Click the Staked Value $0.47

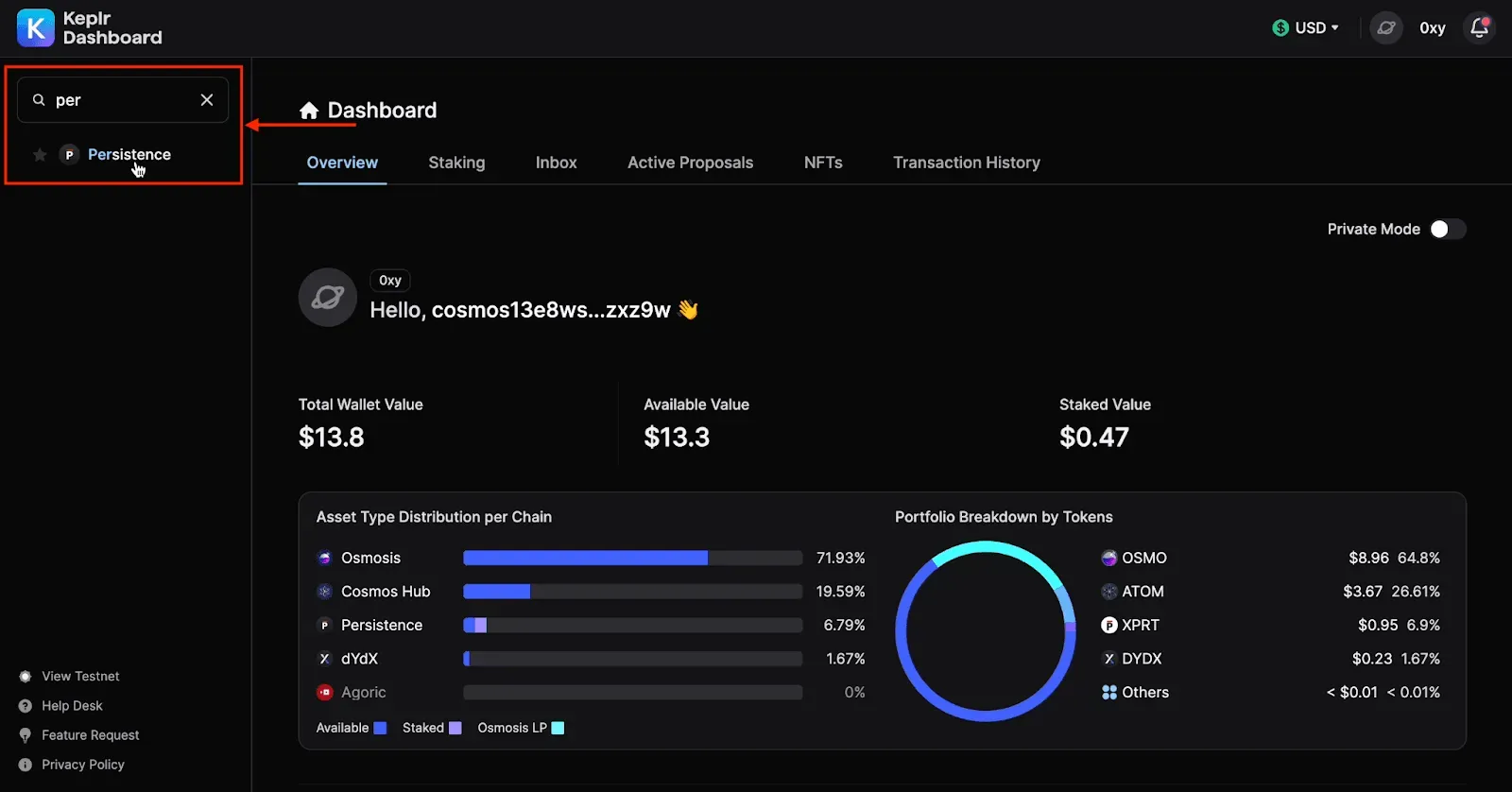tap(1094, 438)
